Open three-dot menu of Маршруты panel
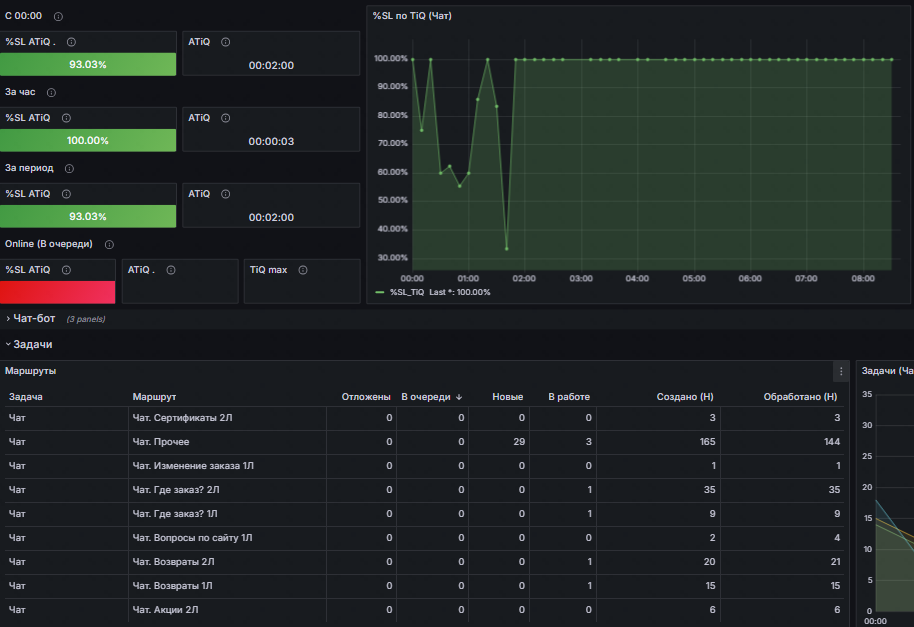 tap(840, 371)
